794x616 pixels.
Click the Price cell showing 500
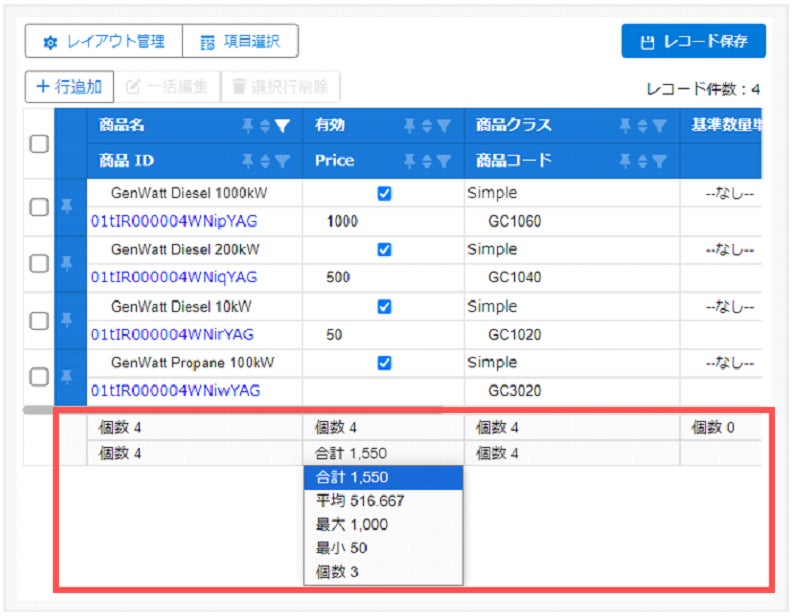pos(383,277)
